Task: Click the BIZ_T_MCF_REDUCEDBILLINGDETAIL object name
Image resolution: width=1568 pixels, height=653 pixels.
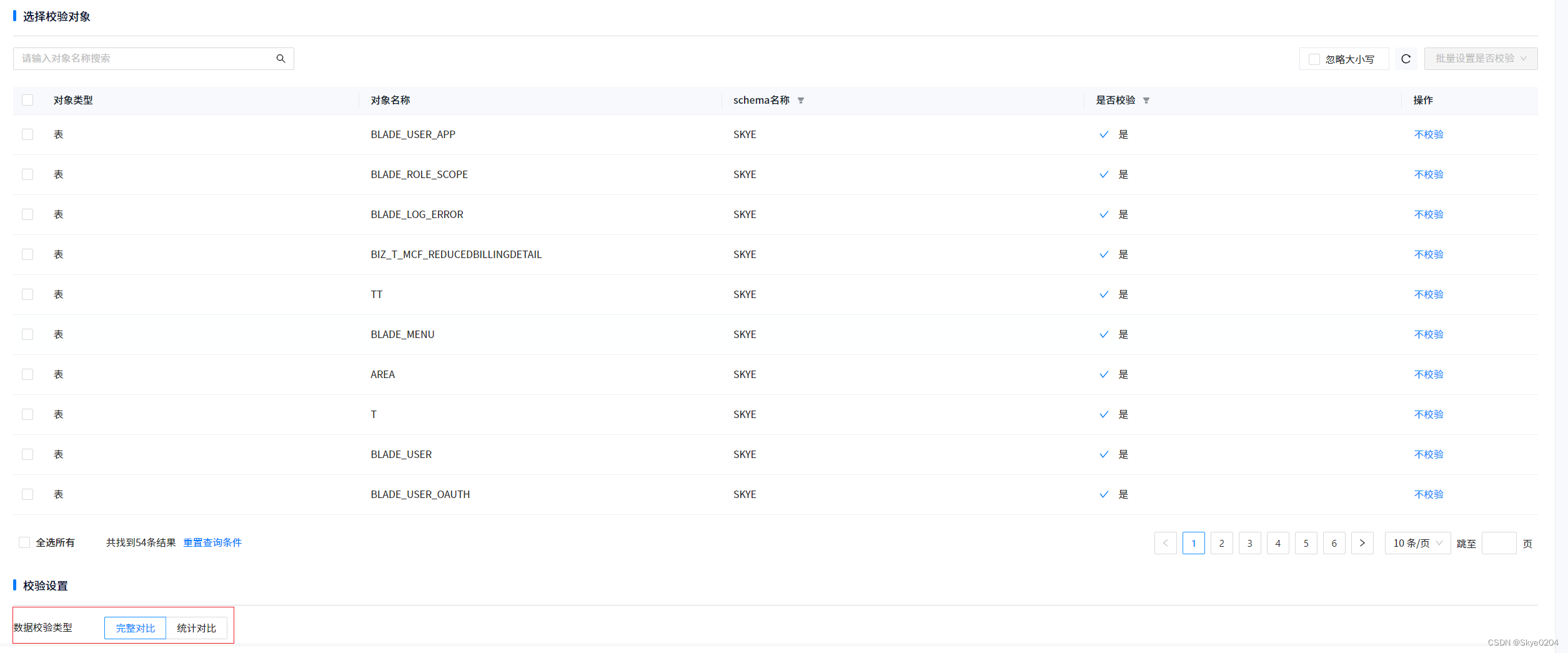Action: pos(456,254)
